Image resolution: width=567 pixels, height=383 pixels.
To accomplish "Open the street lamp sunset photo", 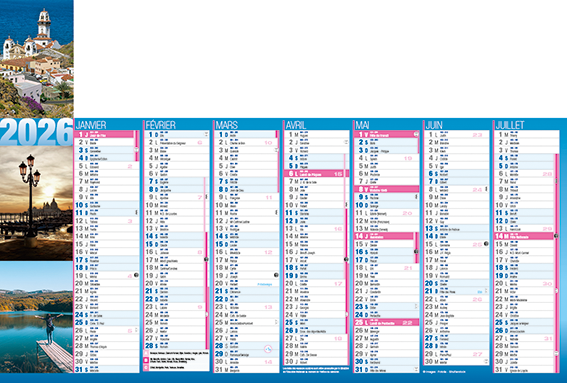I will coord(37,203).
